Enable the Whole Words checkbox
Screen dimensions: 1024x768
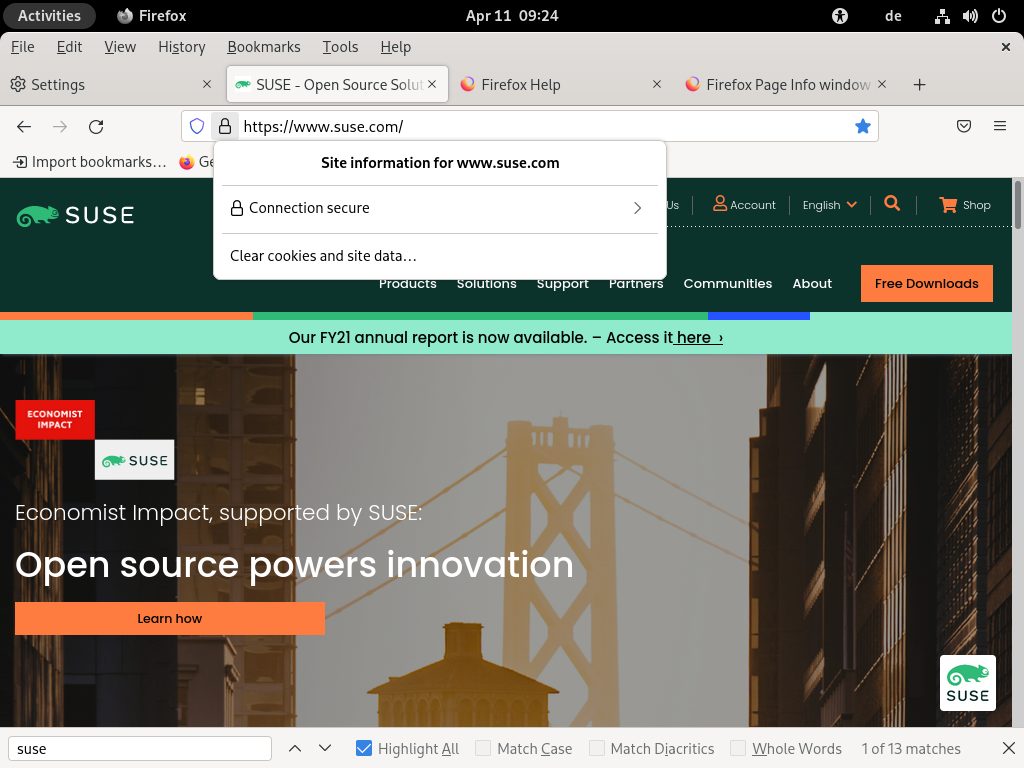[738, 748]
